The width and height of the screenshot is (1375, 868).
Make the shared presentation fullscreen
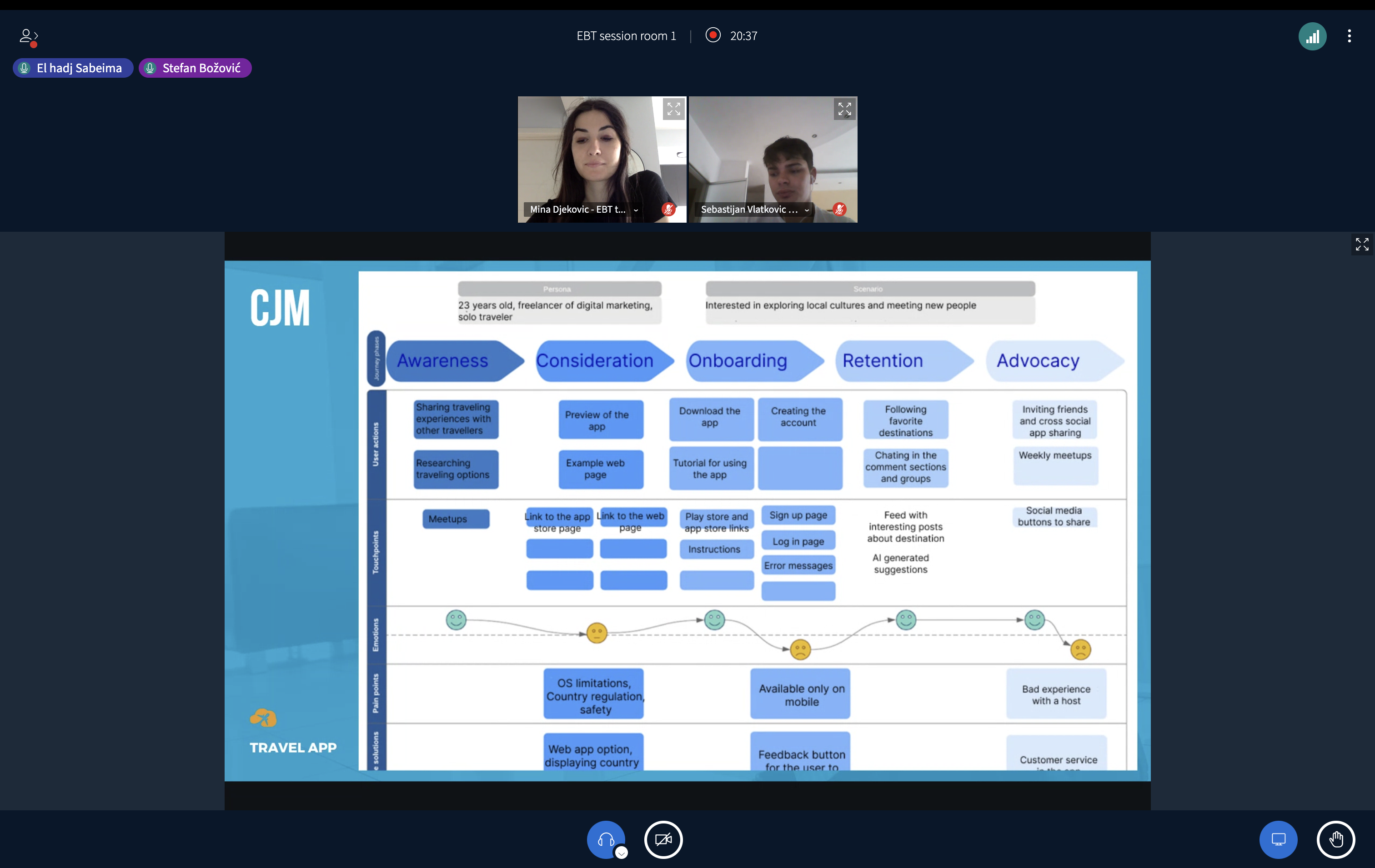[1361, 244]
